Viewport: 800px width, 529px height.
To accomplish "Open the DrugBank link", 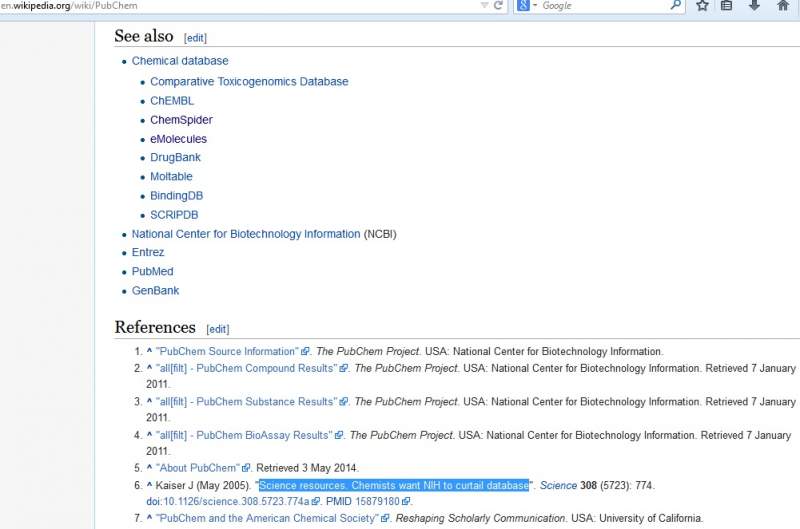I will (175, 158).
